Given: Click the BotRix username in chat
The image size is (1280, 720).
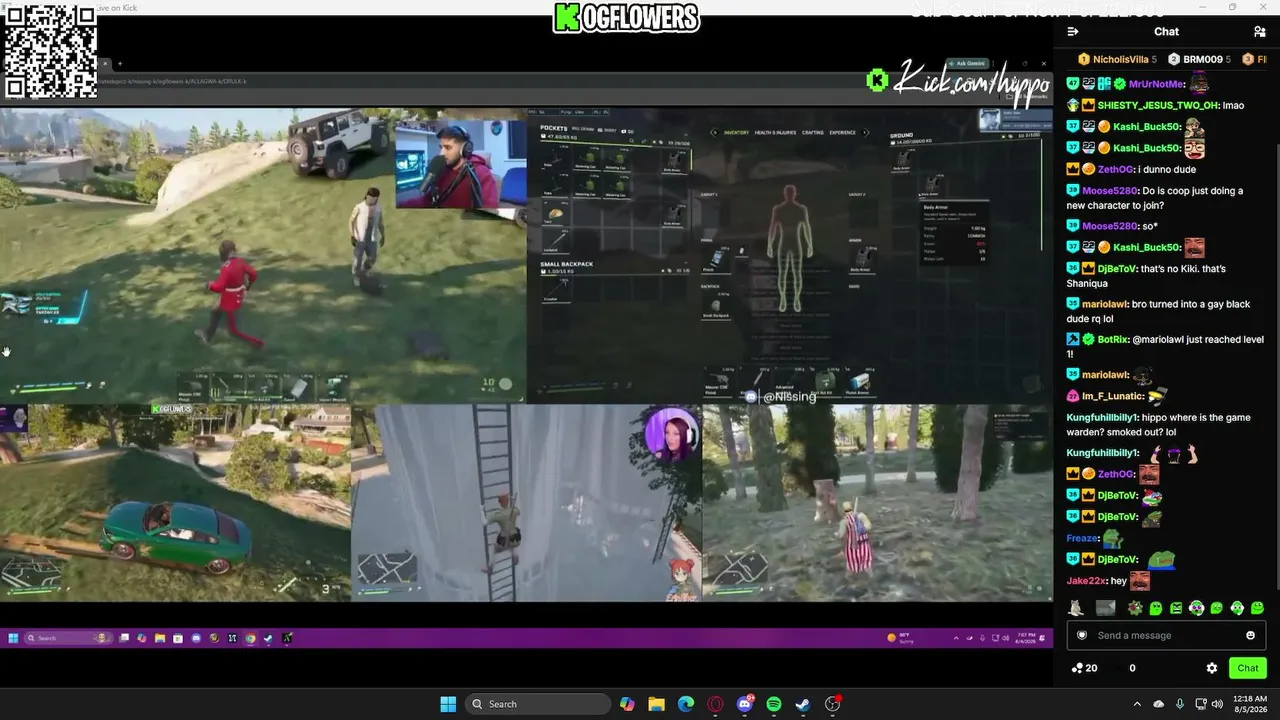Looking at the screenshot, I should point(1113,340).
